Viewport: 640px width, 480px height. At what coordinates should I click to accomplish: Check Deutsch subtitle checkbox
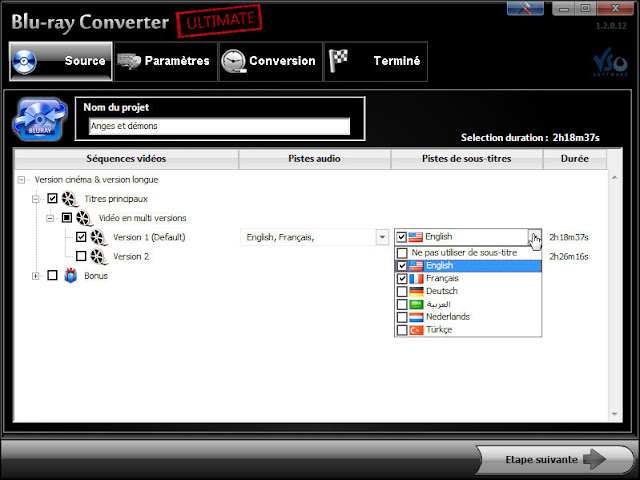click(x=402, y=291)
